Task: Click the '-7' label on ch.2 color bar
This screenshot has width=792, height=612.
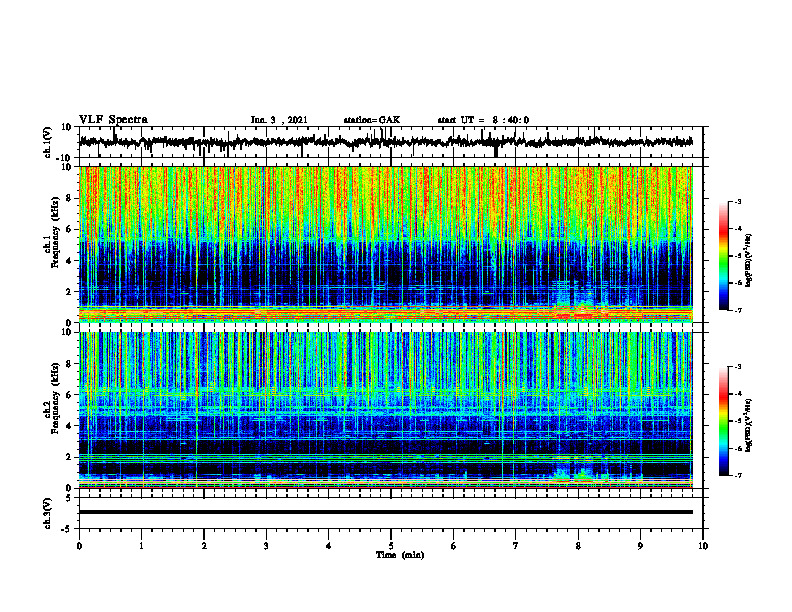Action: click(738, 475)
